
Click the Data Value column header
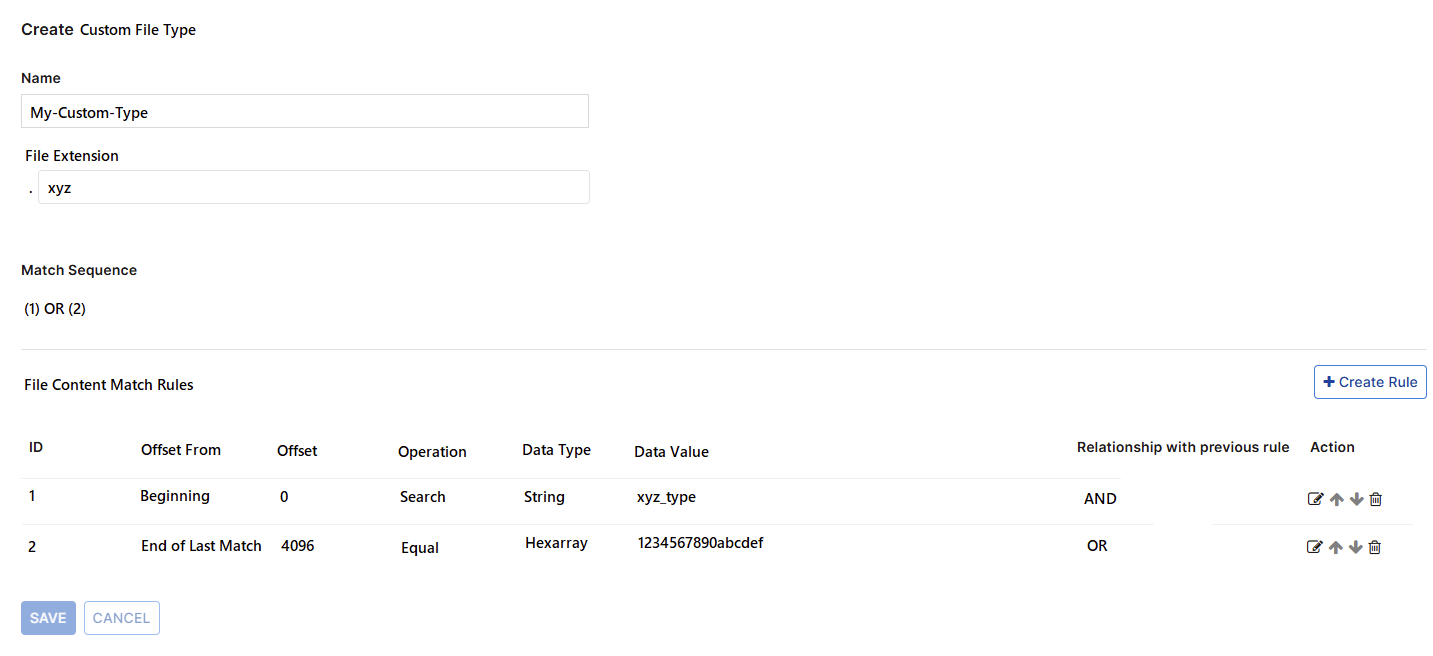671,452
